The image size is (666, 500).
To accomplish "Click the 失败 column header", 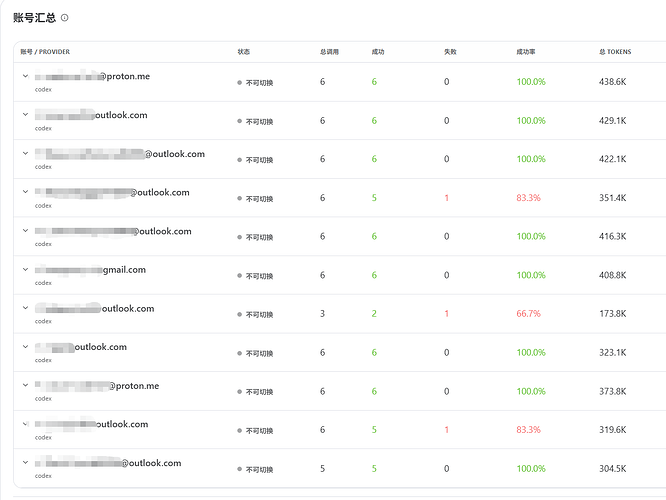I will [x=450, y=52].
